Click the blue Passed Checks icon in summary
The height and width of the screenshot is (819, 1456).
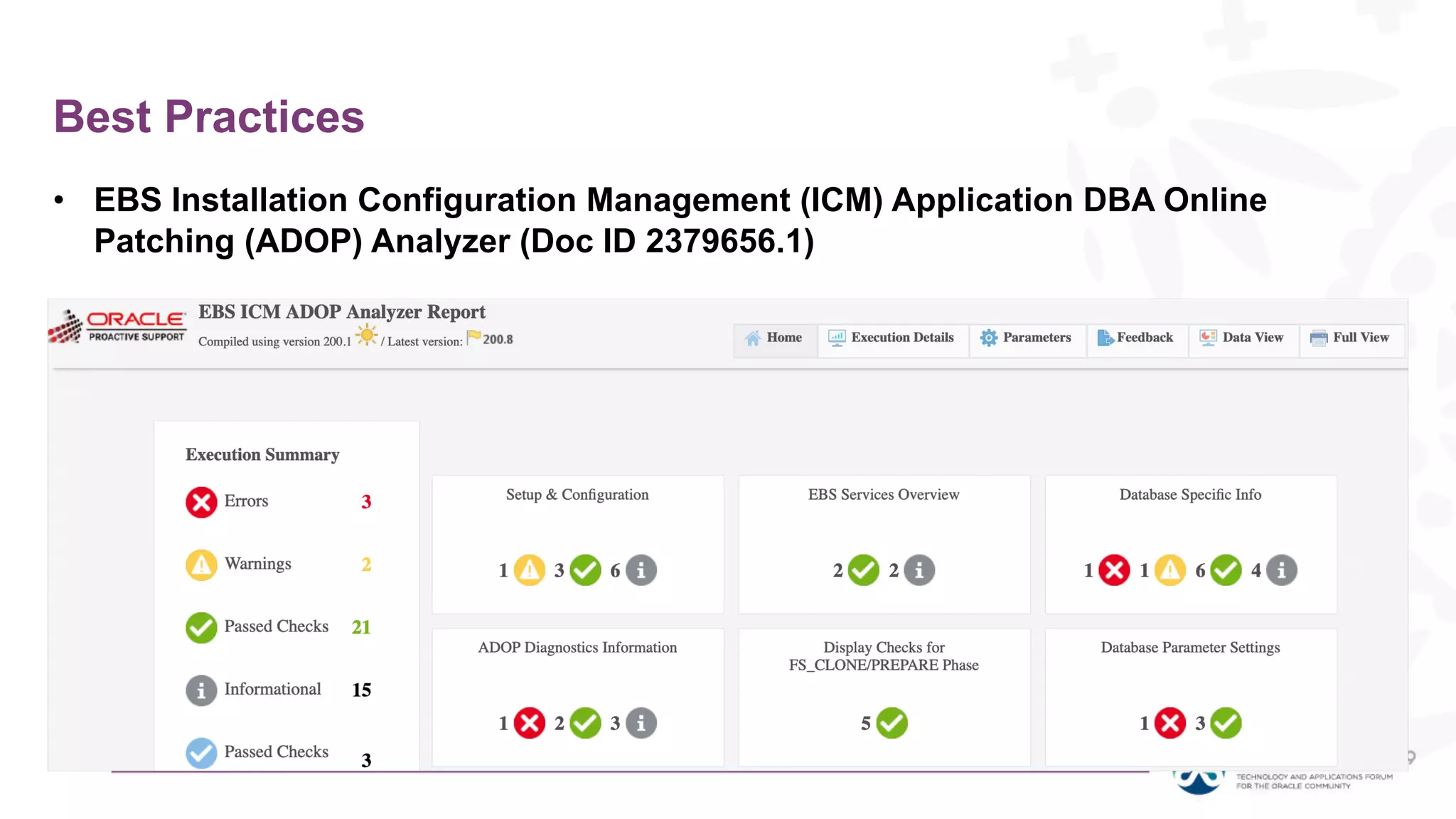tap(201, 752)
